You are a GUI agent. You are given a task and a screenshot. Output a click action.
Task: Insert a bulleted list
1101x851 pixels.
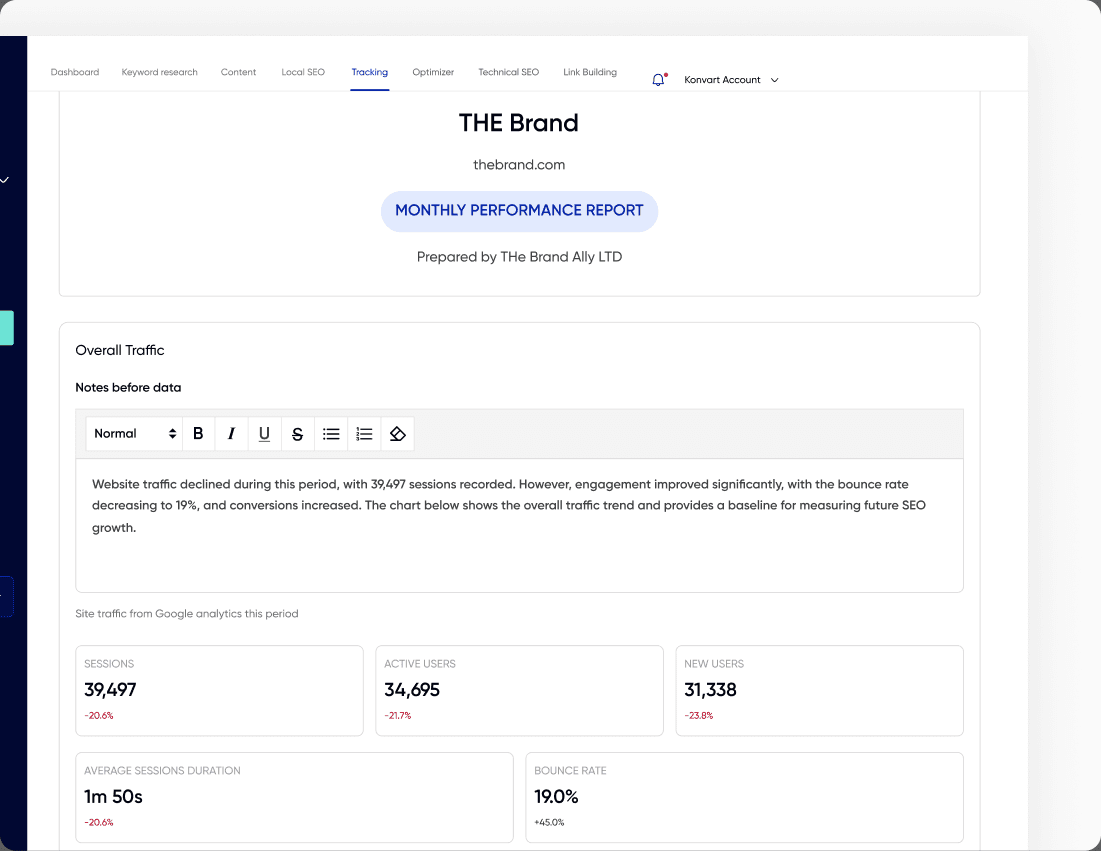[x=331, y=434]
